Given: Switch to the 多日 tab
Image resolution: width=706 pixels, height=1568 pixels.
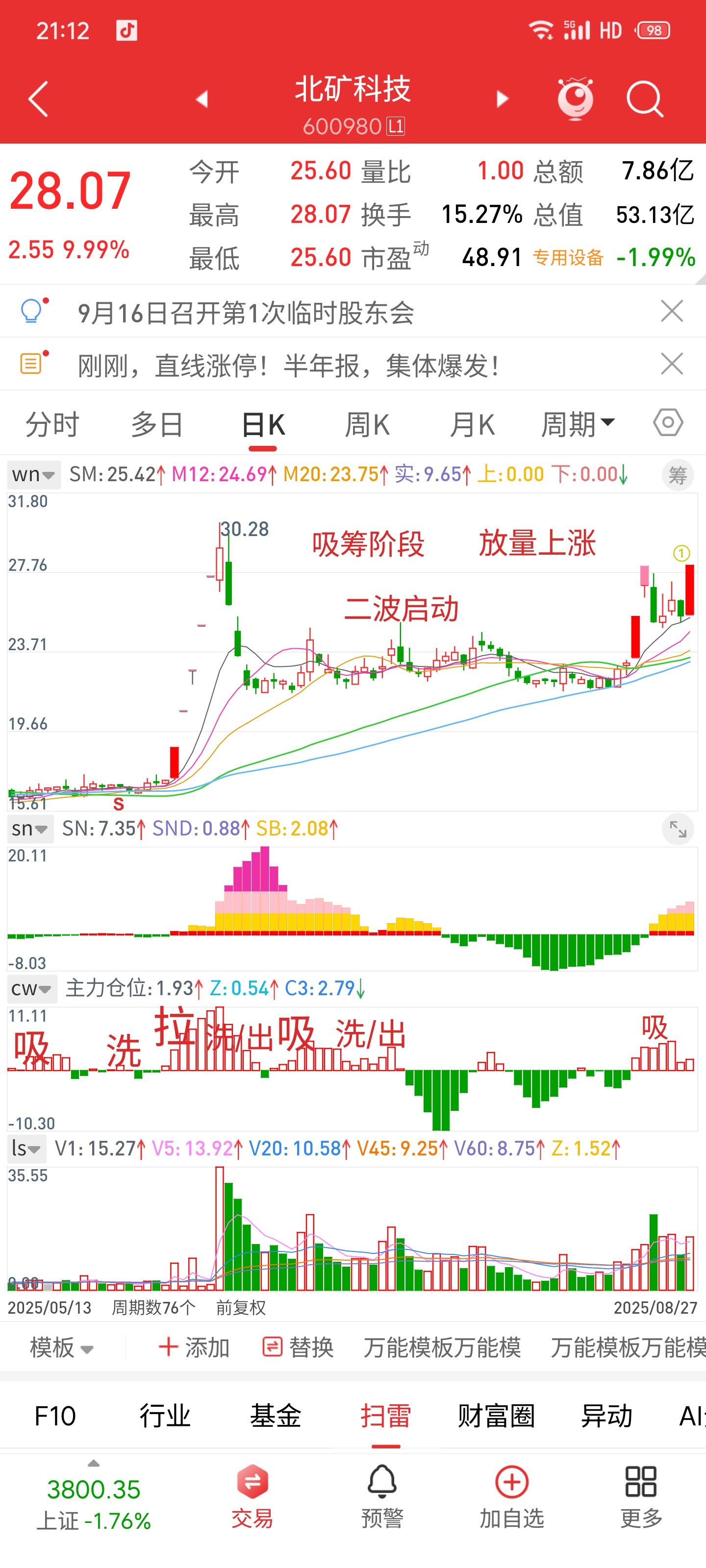Looking at the screenshot, I should tap(157, 424).
